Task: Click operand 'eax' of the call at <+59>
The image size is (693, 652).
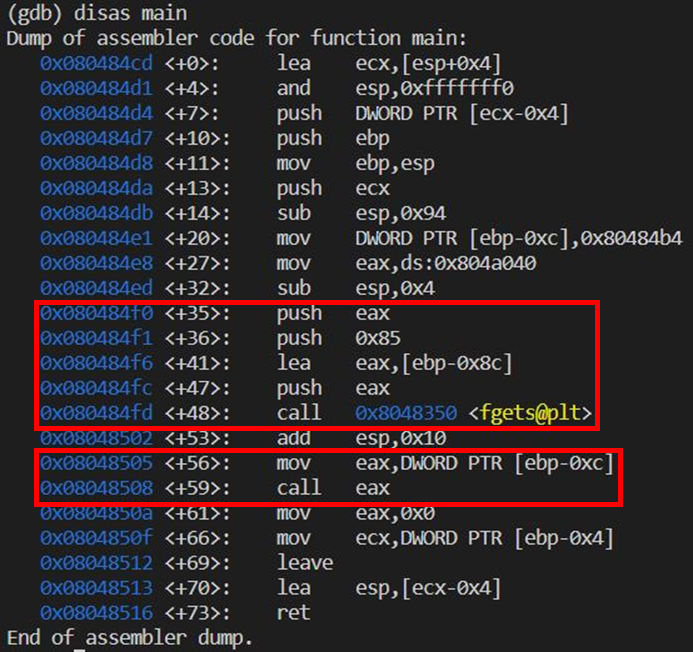Action: 373,488
